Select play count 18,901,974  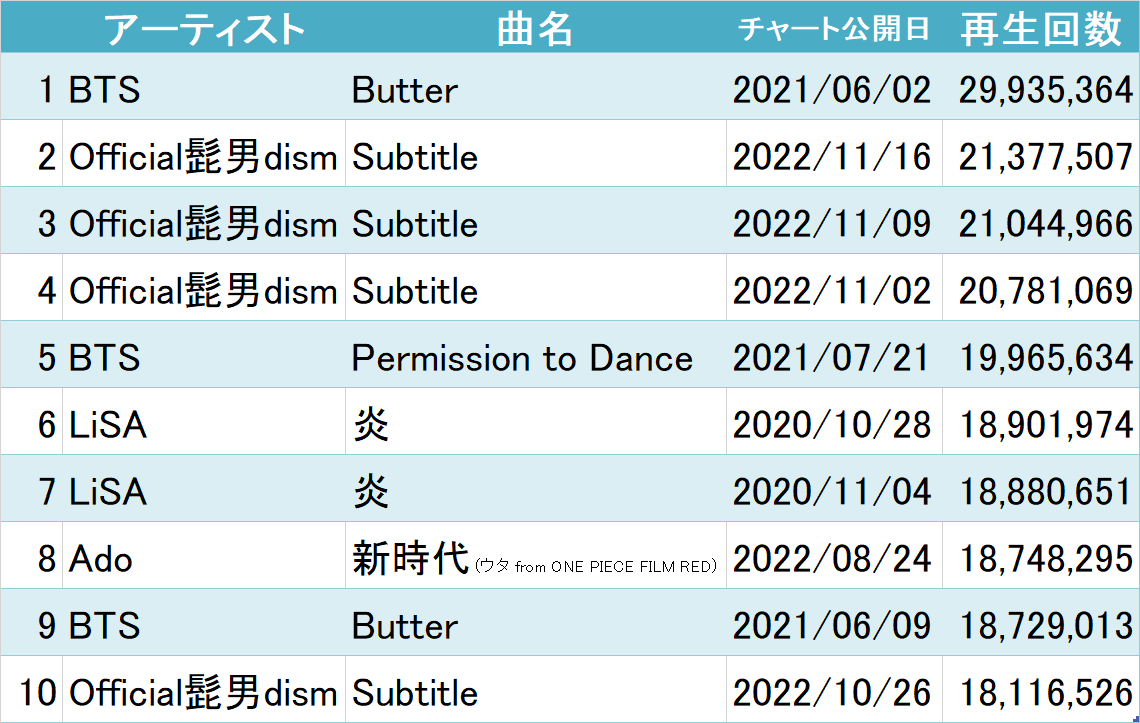1045,425
